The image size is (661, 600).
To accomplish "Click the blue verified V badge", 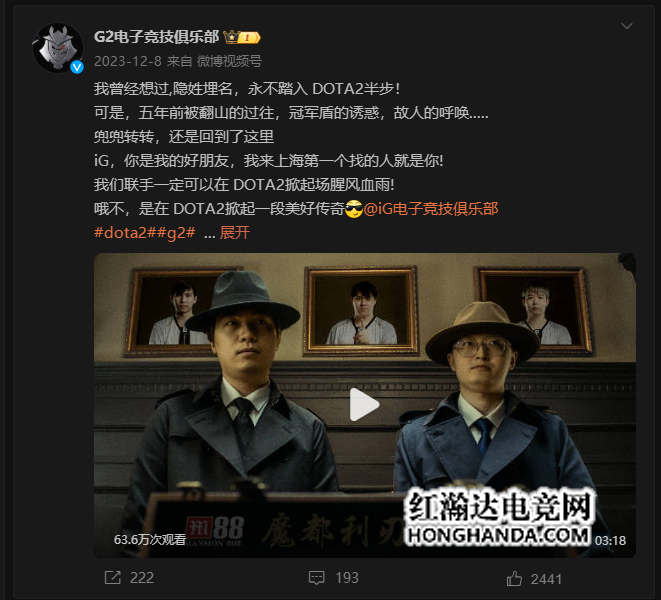I will click(77, 67).
